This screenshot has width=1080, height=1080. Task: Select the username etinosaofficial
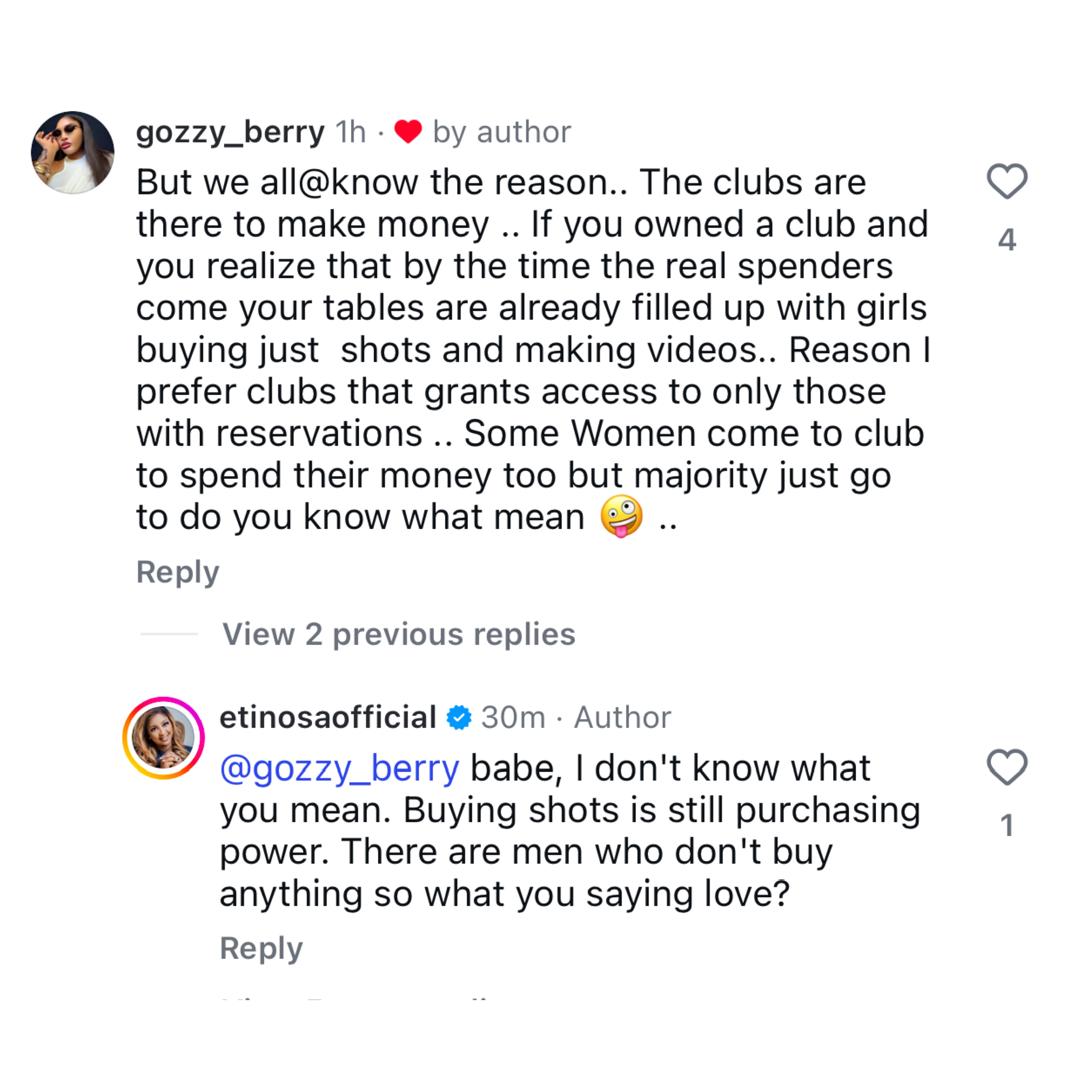click(330, 716)
